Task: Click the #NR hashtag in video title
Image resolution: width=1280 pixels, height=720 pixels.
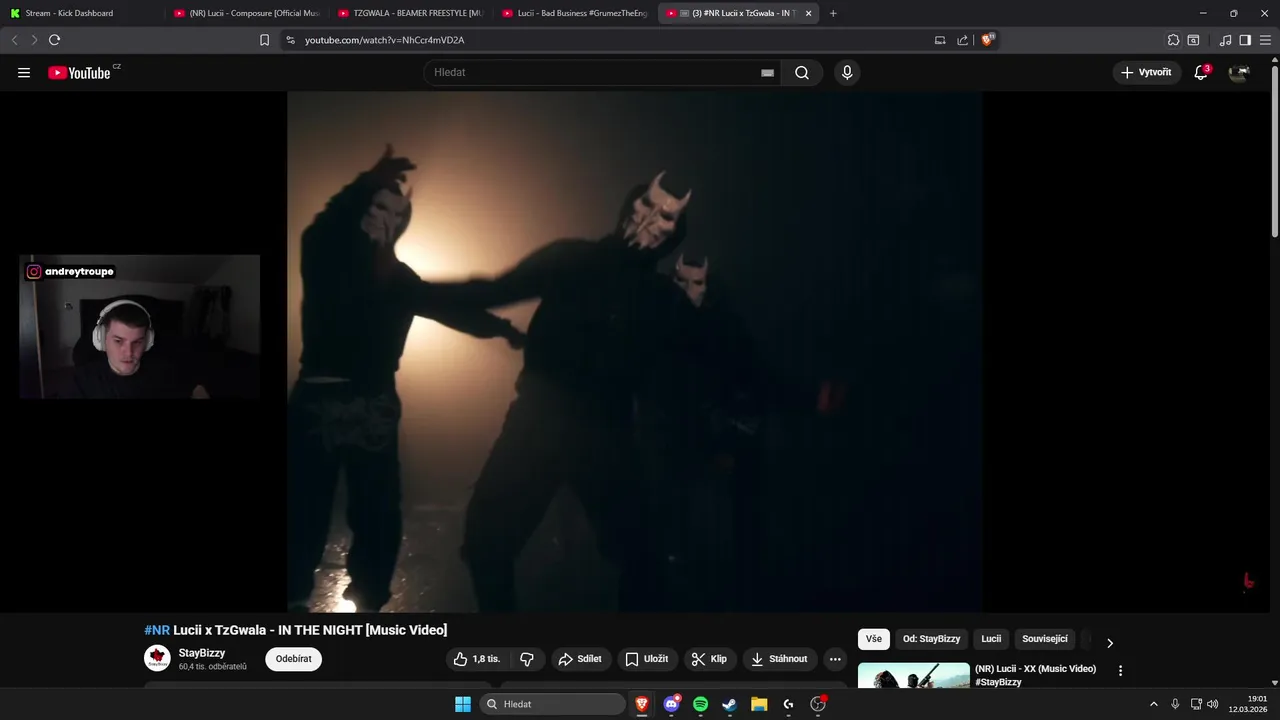Action: pyautogui.click(x=157, y=630)
